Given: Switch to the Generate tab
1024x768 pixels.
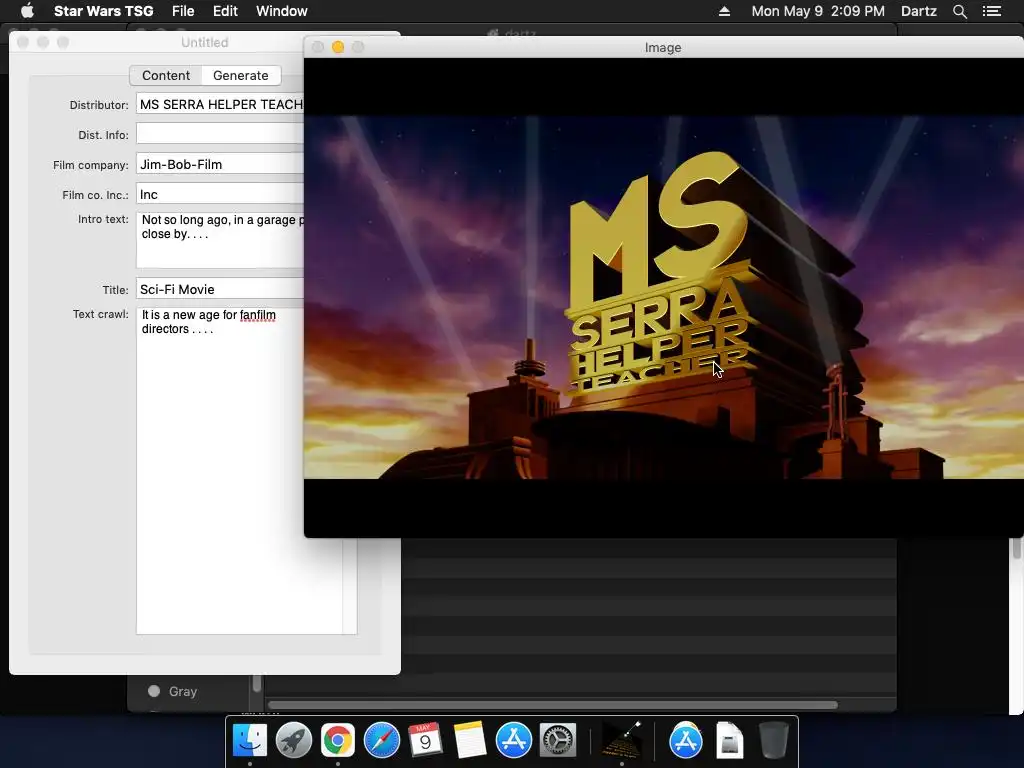Looking at the screenshot, I should click(x=240, y=76).
